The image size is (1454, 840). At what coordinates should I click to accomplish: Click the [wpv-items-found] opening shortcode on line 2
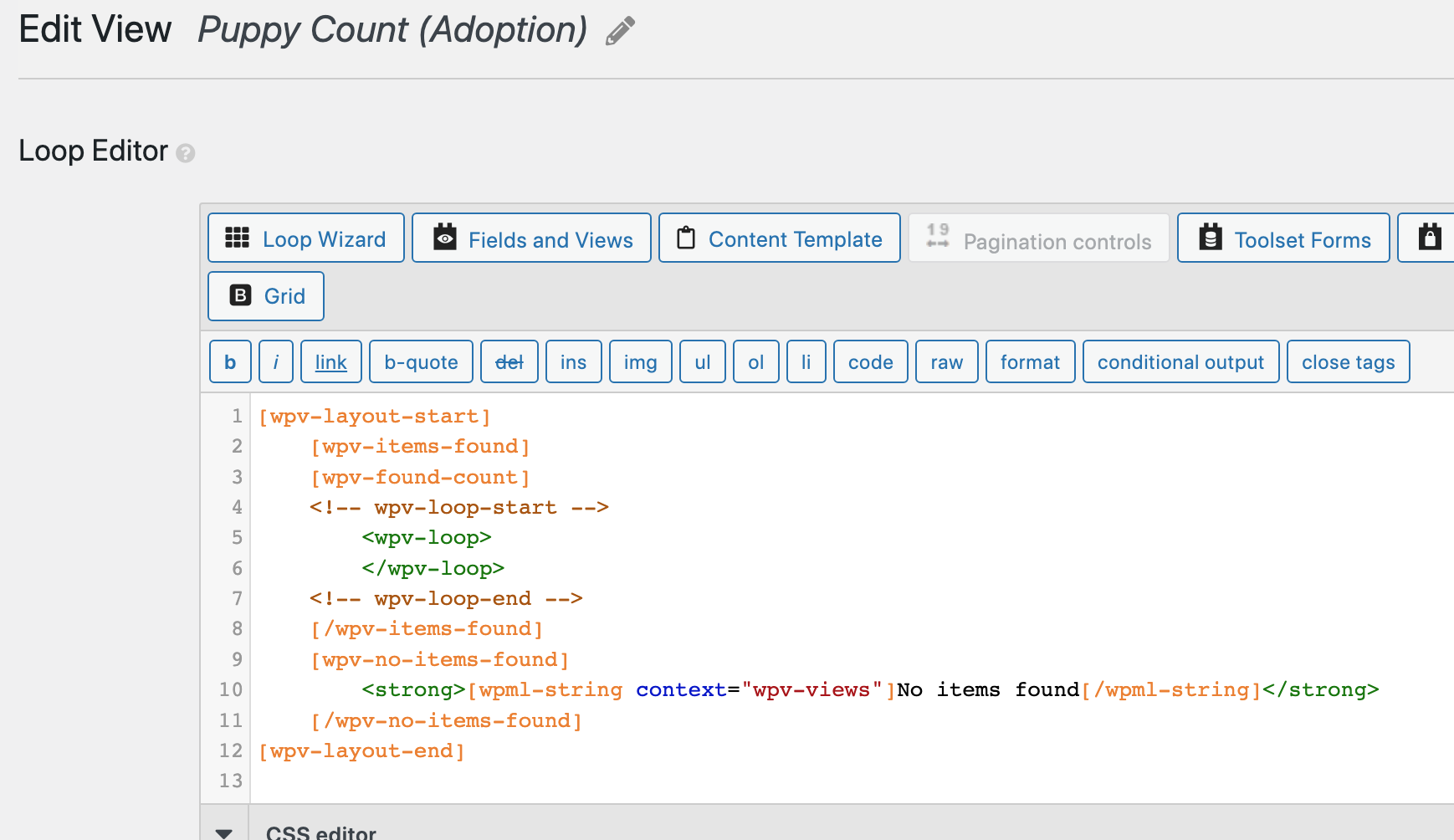(x=421, y=447)
